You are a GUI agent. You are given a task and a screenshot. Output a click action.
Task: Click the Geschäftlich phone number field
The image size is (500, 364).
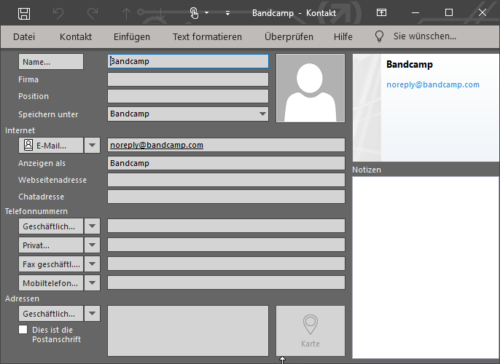226,226
